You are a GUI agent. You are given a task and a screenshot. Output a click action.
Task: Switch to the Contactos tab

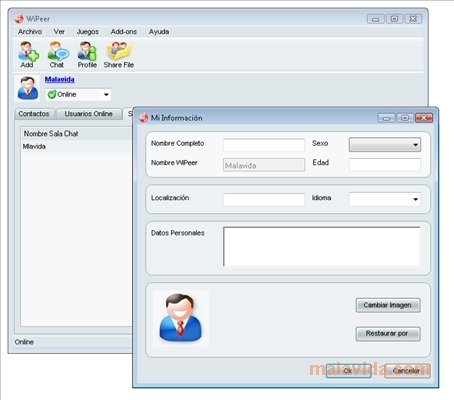coord(34,114)
